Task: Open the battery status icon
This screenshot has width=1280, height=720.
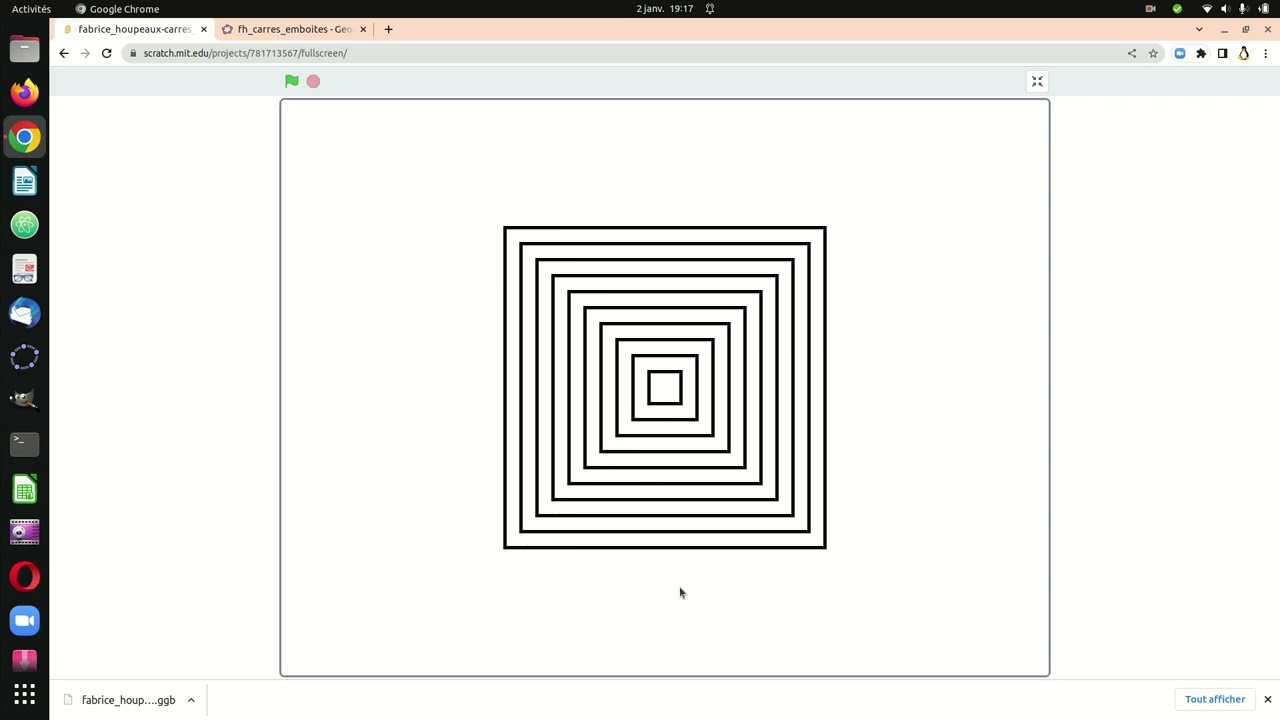Action: tap(1264, 9)
